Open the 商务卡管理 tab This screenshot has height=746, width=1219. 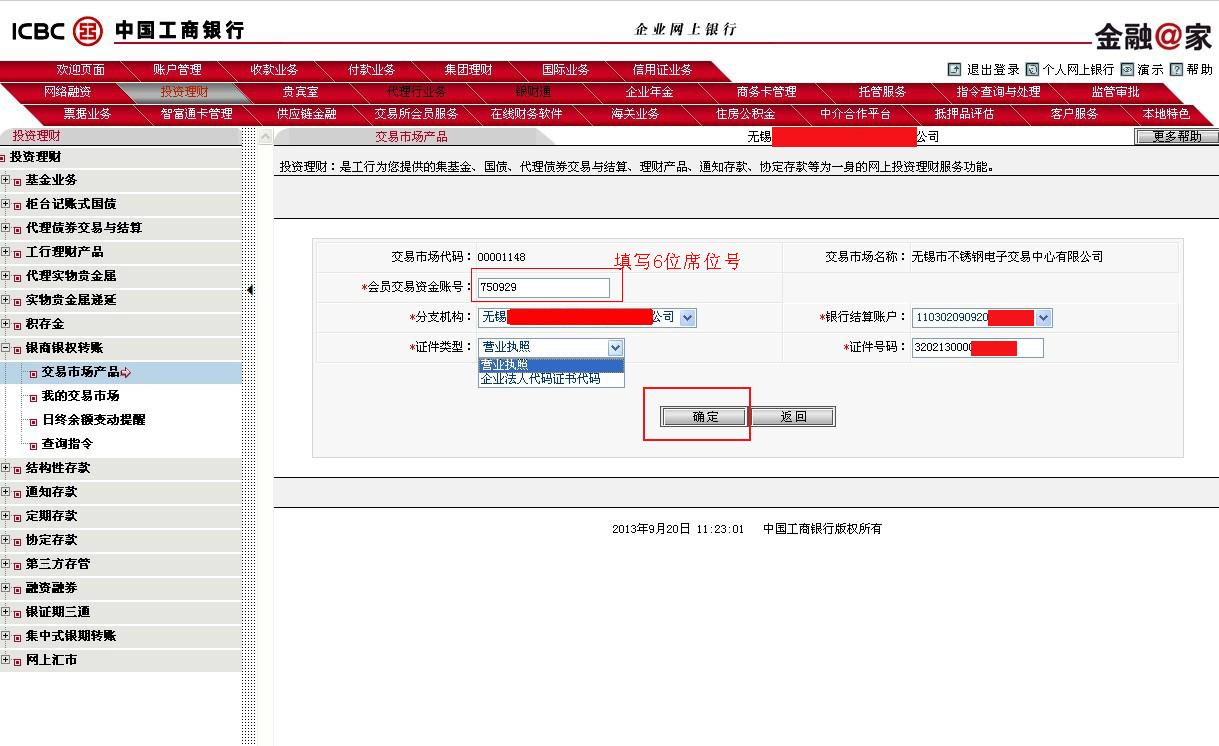(x=767, y=92)
